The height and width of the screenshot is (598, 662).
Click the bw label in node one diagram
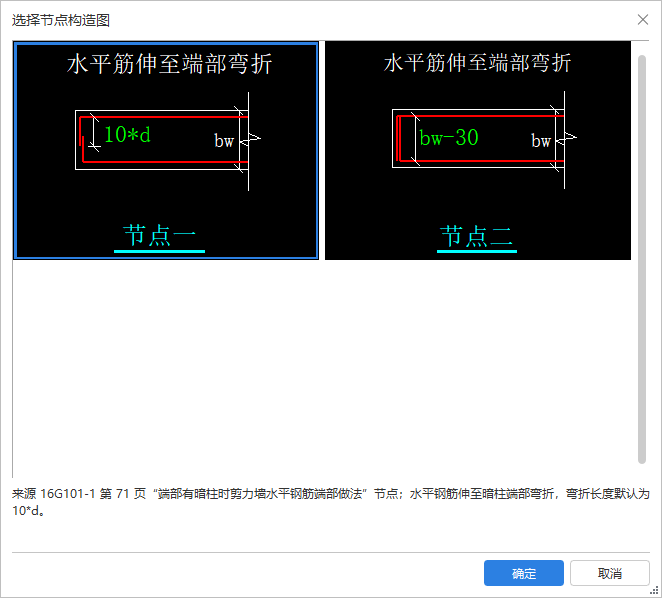[x=224, y=141]
